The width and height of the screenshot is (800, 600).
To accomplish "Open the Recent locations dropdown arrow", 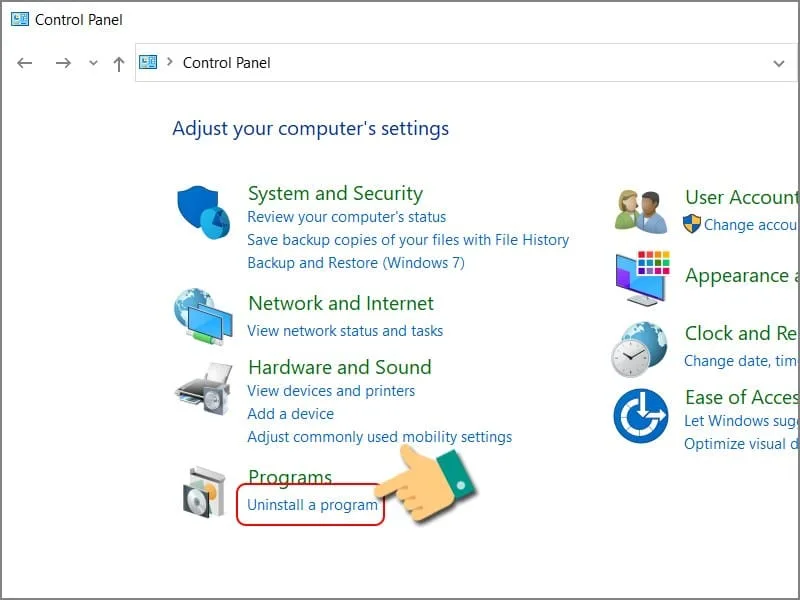I will tap(93, 63).
